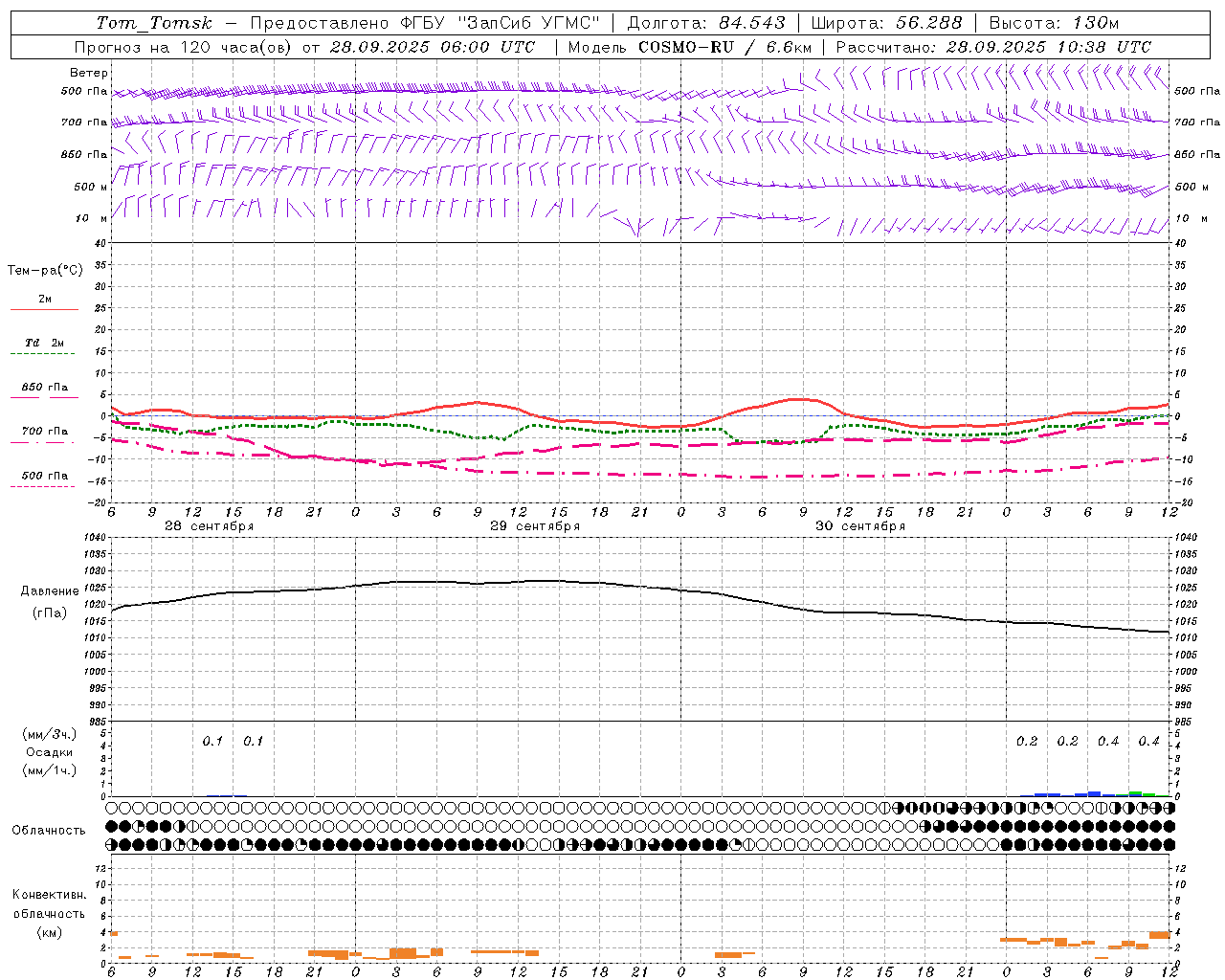
Task: Select 'Рассчитано: 28.09.2025 10:38 UTC' timestamp
Action: click(993, 47)
